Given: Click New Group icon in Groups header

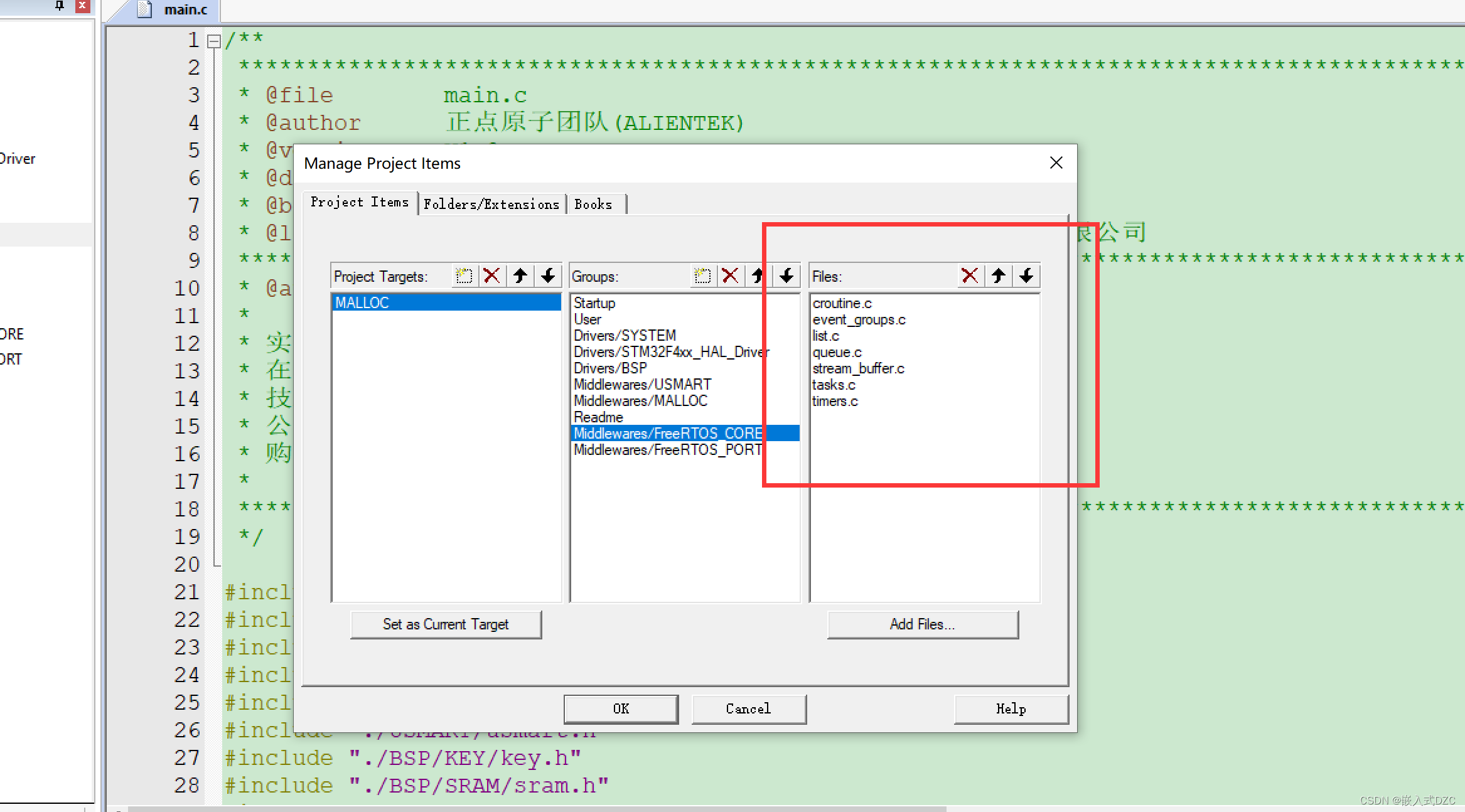Looking at the screenshot, I should (702, 276).
